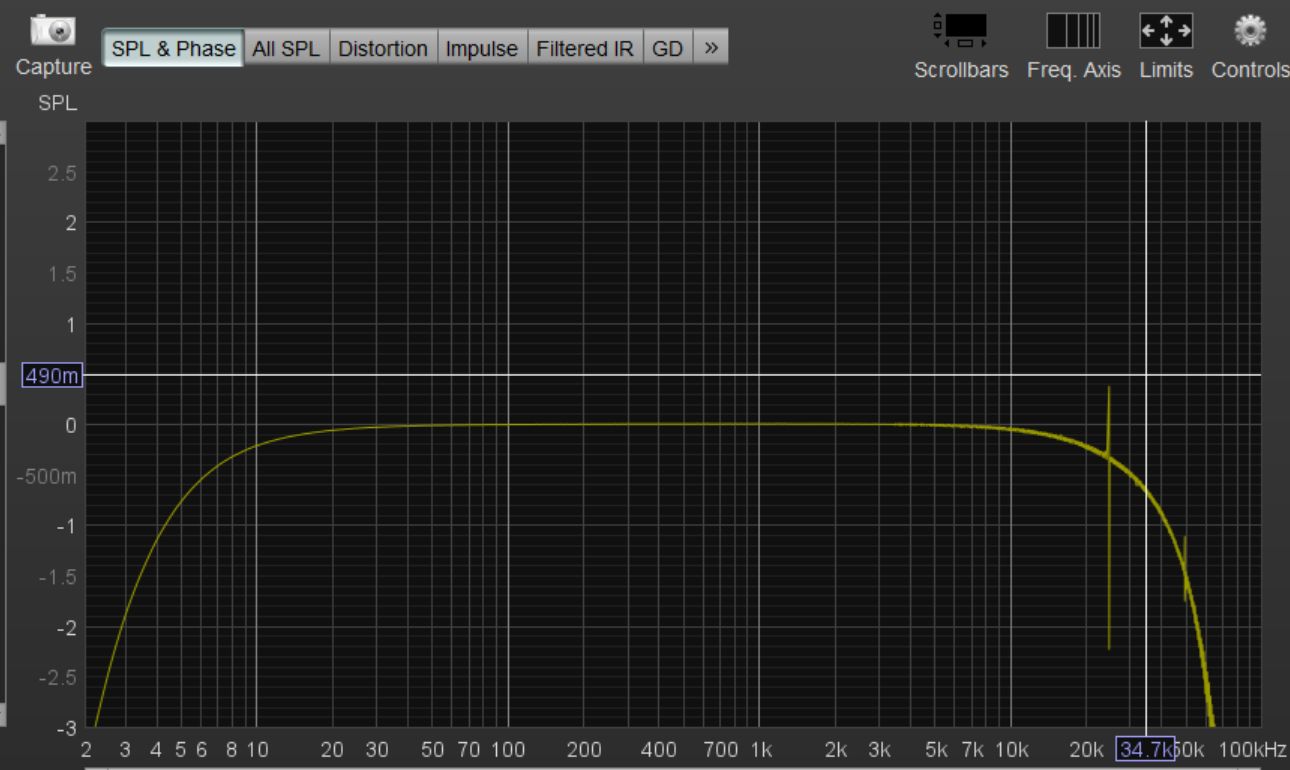This screenshot has height=770, width=1290.
Task: Open Controls gear icon
Action: pyautogui.click(x=1250, y=31)
